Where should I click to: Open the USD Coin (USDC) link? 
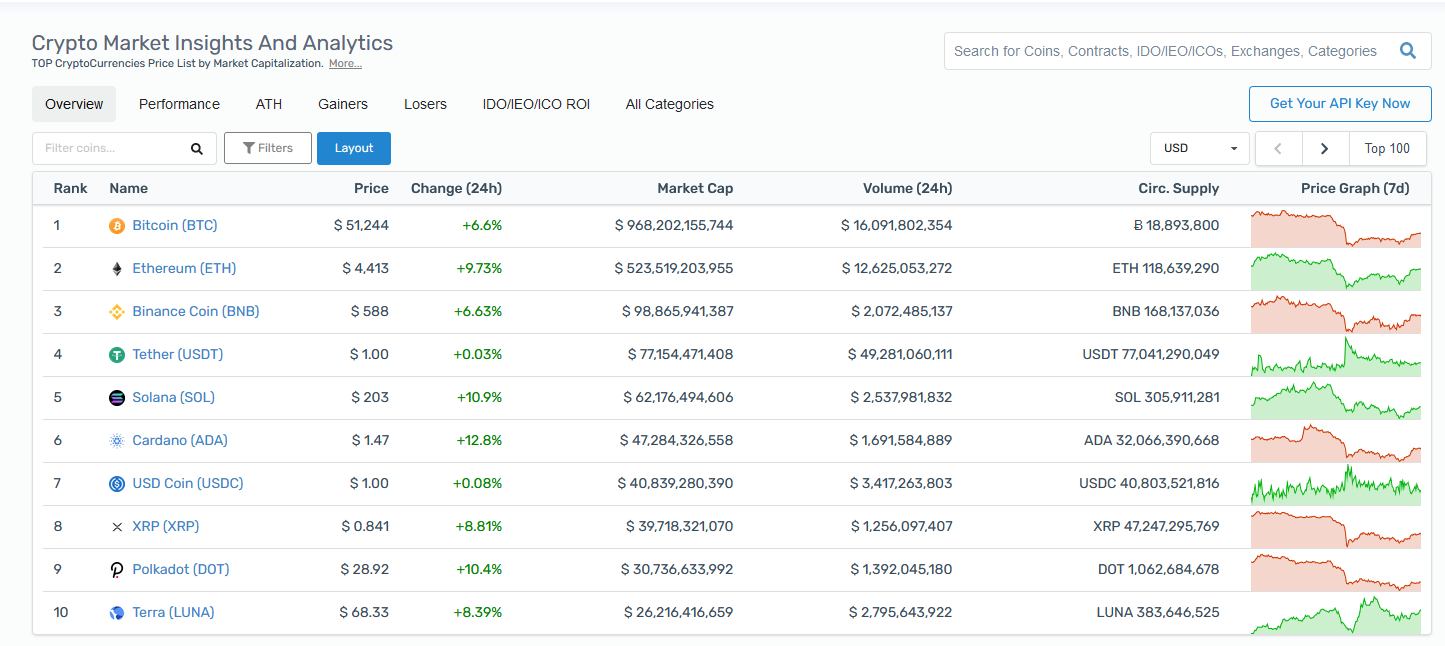coord(188,484)
